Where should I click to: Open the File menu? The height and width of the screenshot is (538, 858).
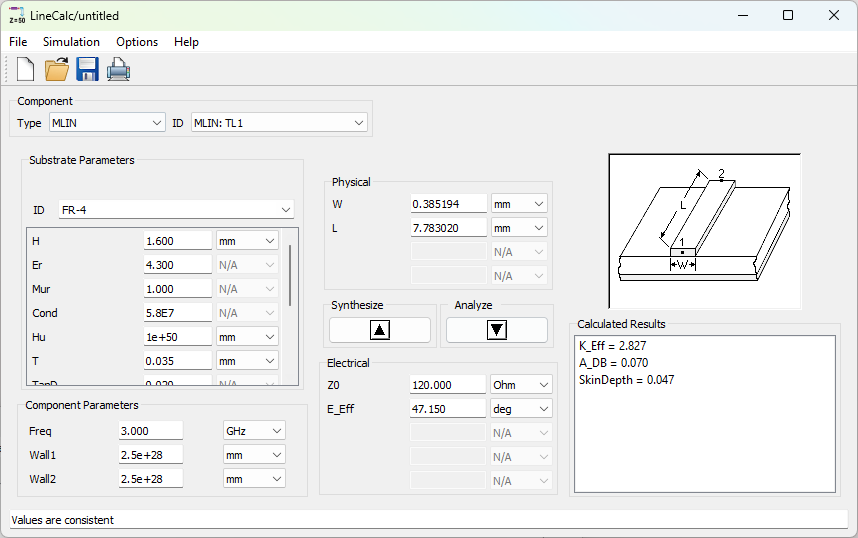(x=18, y=42)
